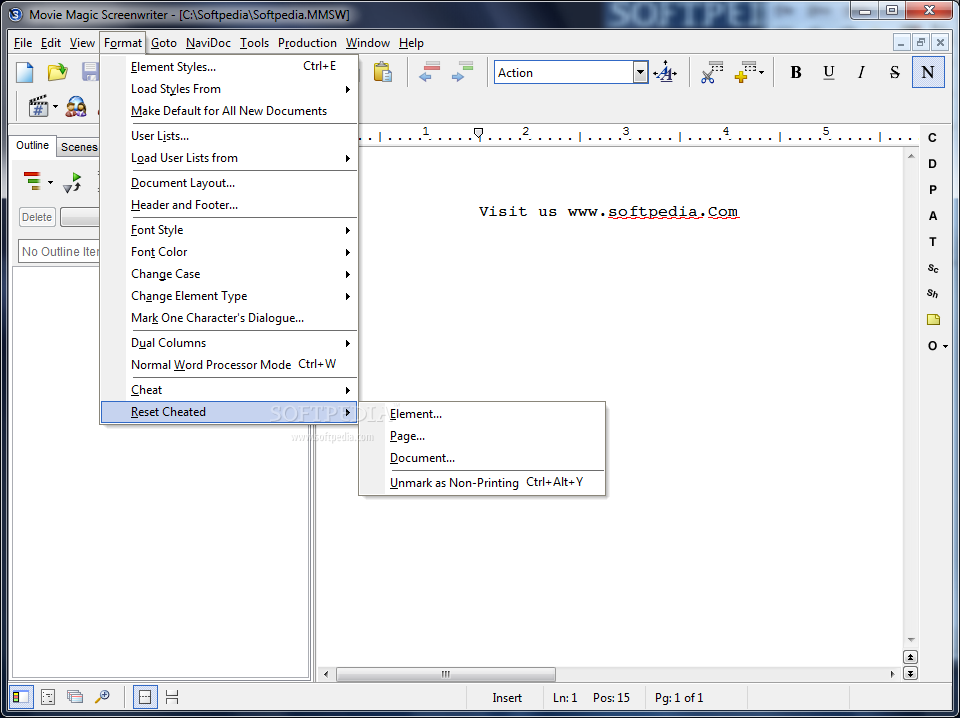Toggle Underline formatting
The width and height of the screenshot is (960, 718).
click(x=828, y=72)
